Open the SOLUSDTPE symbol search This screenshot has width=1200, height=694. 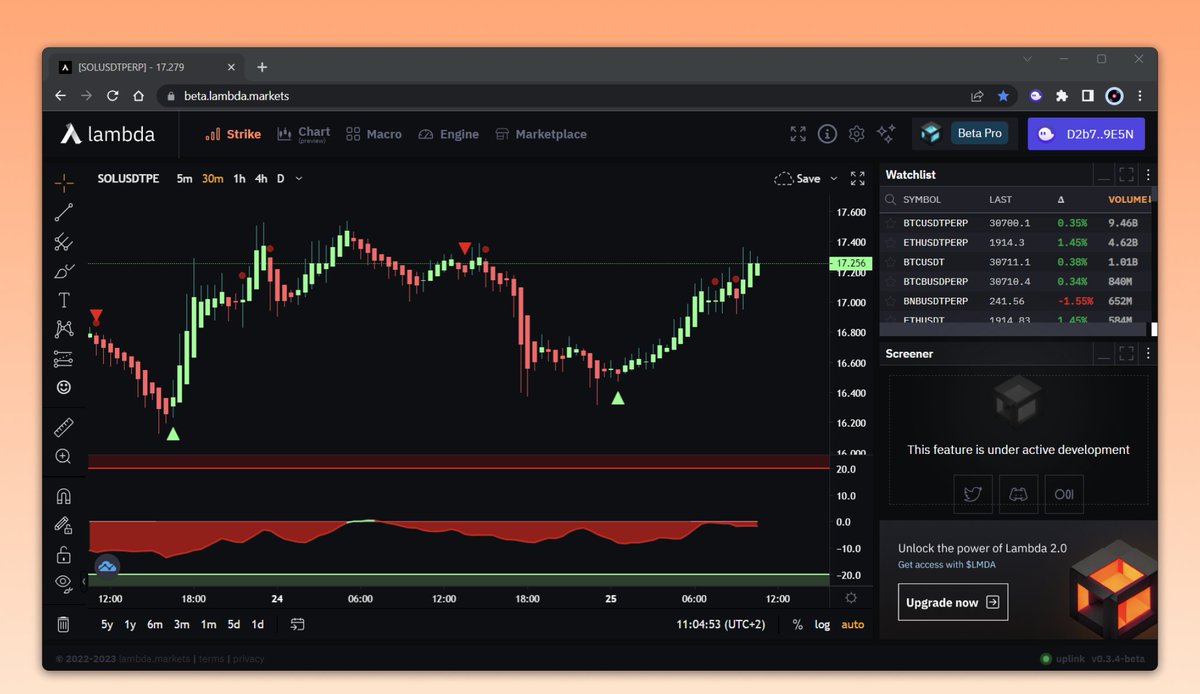pos(128,179)
